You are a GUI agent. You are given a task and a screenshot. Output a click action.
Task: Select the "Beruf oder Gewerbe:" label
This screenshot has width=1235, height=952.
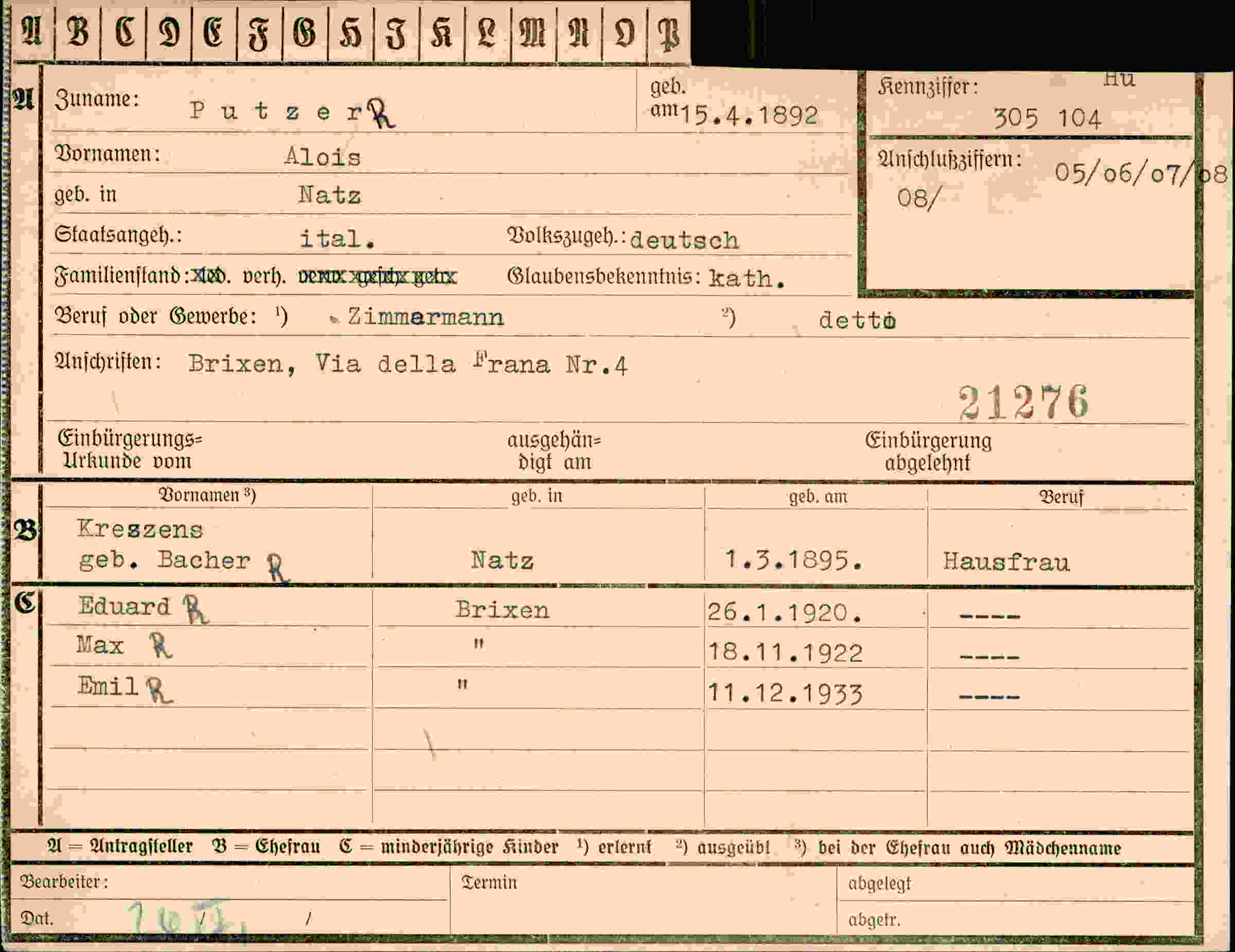point(156,316)
